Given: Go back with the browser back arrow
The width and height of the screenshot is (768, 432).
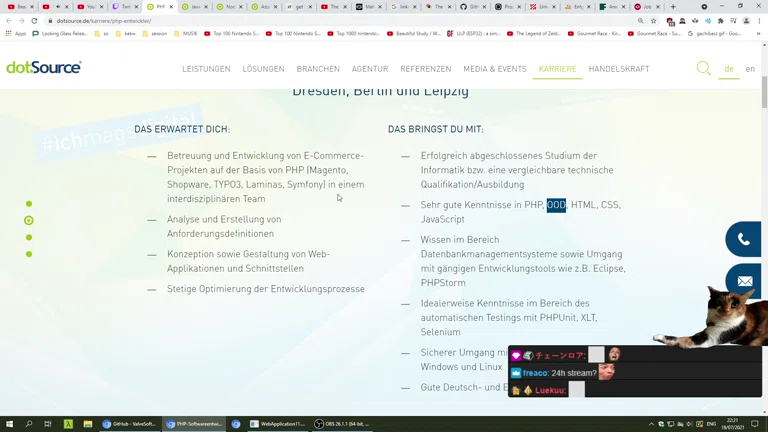Looking at the screenshot, I should pos(9,21).
